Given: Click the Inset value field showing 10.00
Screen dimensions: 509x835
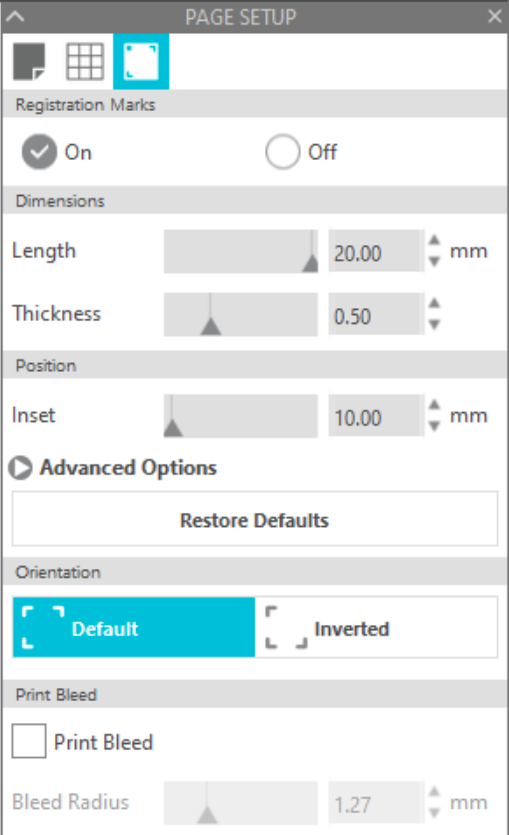Looking at the screenshot, I should point(376,416).
